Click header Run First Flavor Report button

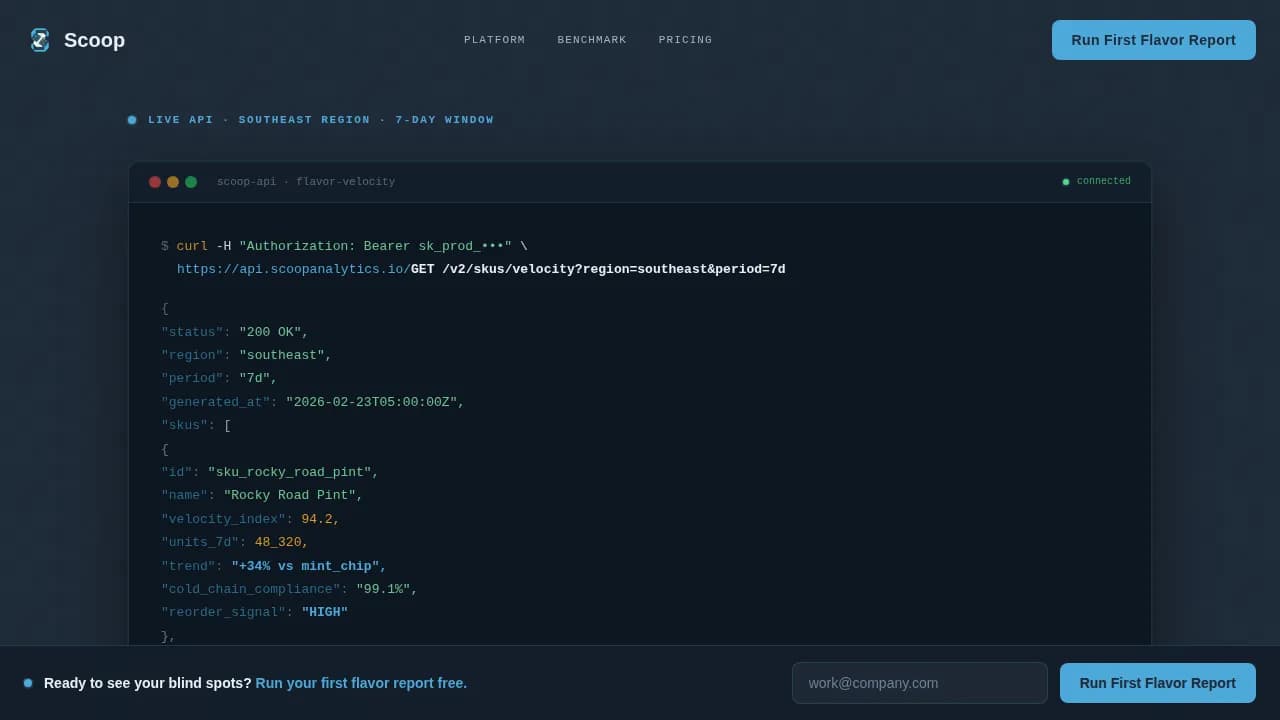(1153, 40)
